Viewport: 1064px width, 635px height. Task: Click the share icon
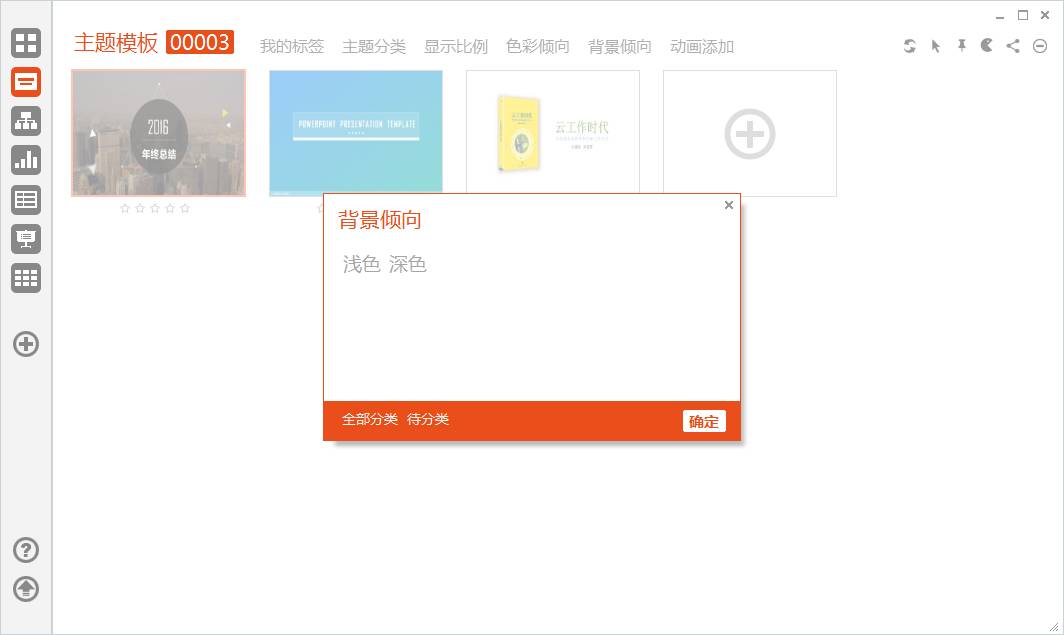pos(1013,45)
